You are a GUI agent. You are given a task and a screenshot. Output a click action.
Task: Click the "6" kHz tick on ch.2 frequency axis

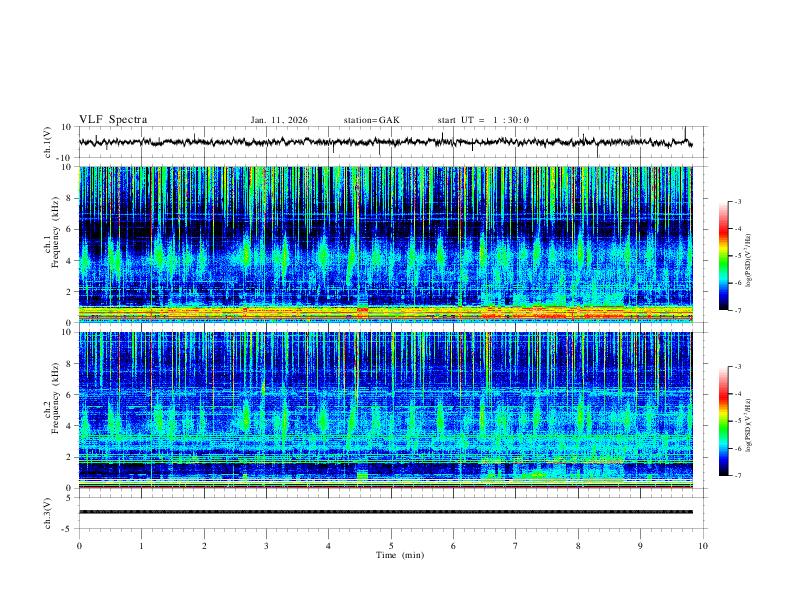click(x=68, y=395)
